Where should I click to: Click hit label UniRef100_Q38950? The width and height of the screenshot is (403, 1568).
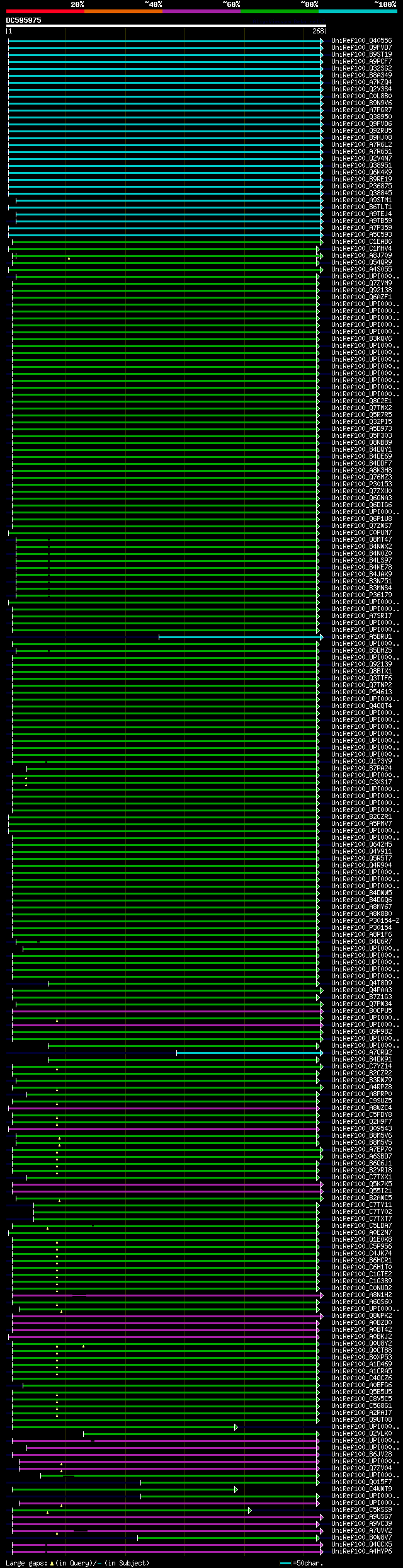(x=361, y=117)
